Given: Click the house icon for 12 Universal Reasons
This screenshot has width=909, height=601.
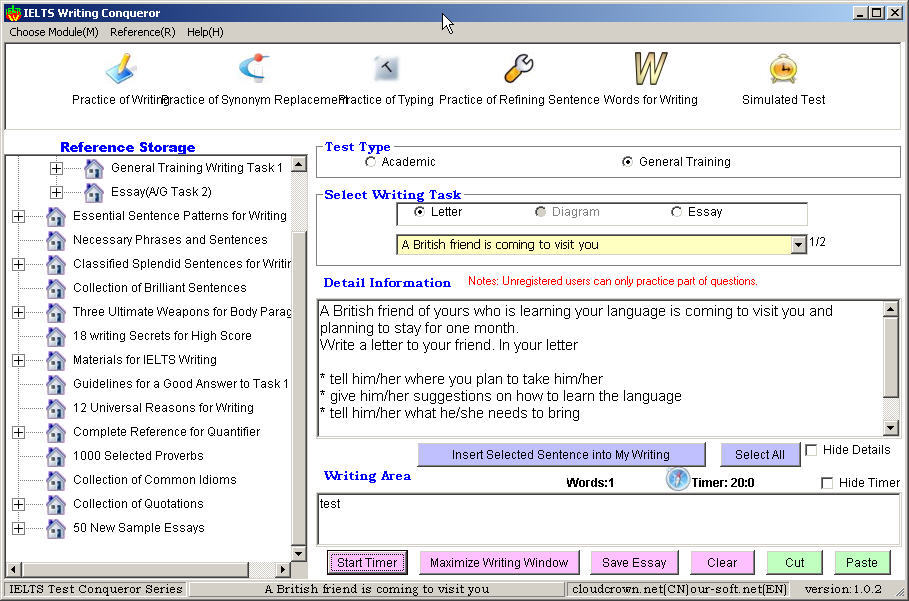Looking at the screenshot, I should [56, 408].
